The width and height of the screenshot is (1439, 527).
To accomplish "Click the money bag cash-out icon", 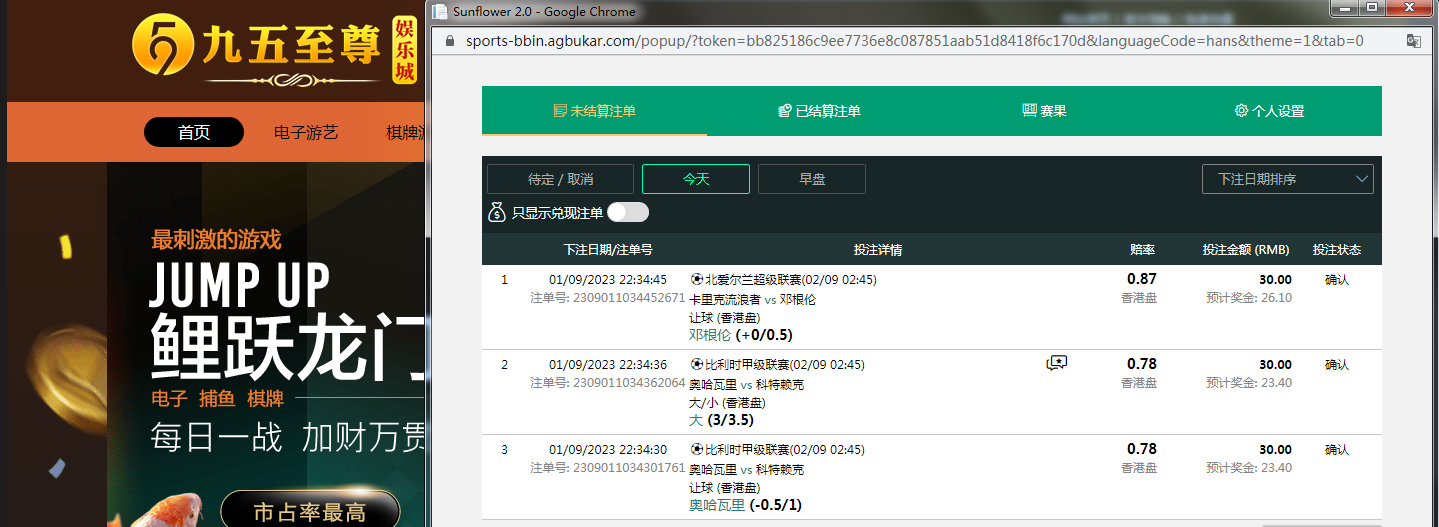I will [x=497, y=212].
